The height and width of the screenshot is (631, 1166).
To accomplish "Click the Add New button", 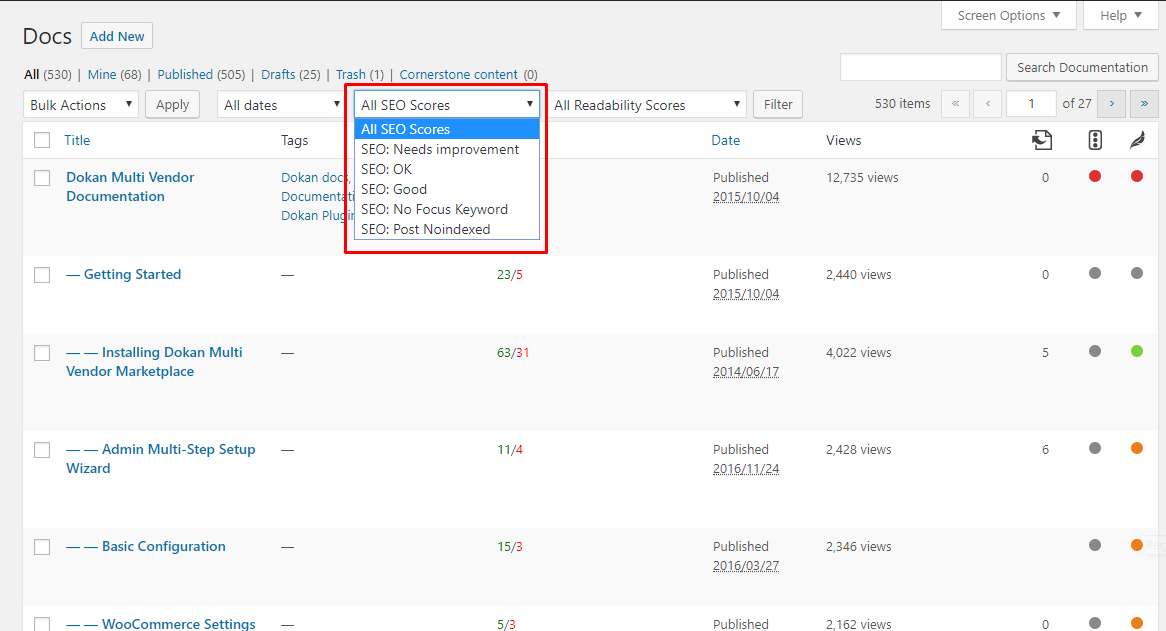I will tap(117, 36).
